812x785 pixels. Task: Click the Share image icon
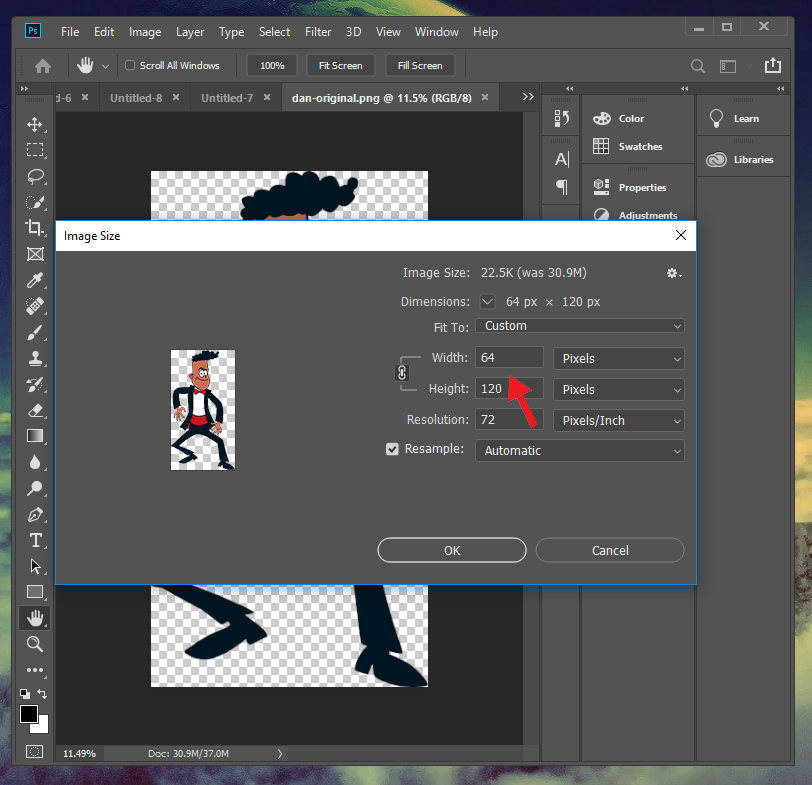pos(773,65)
